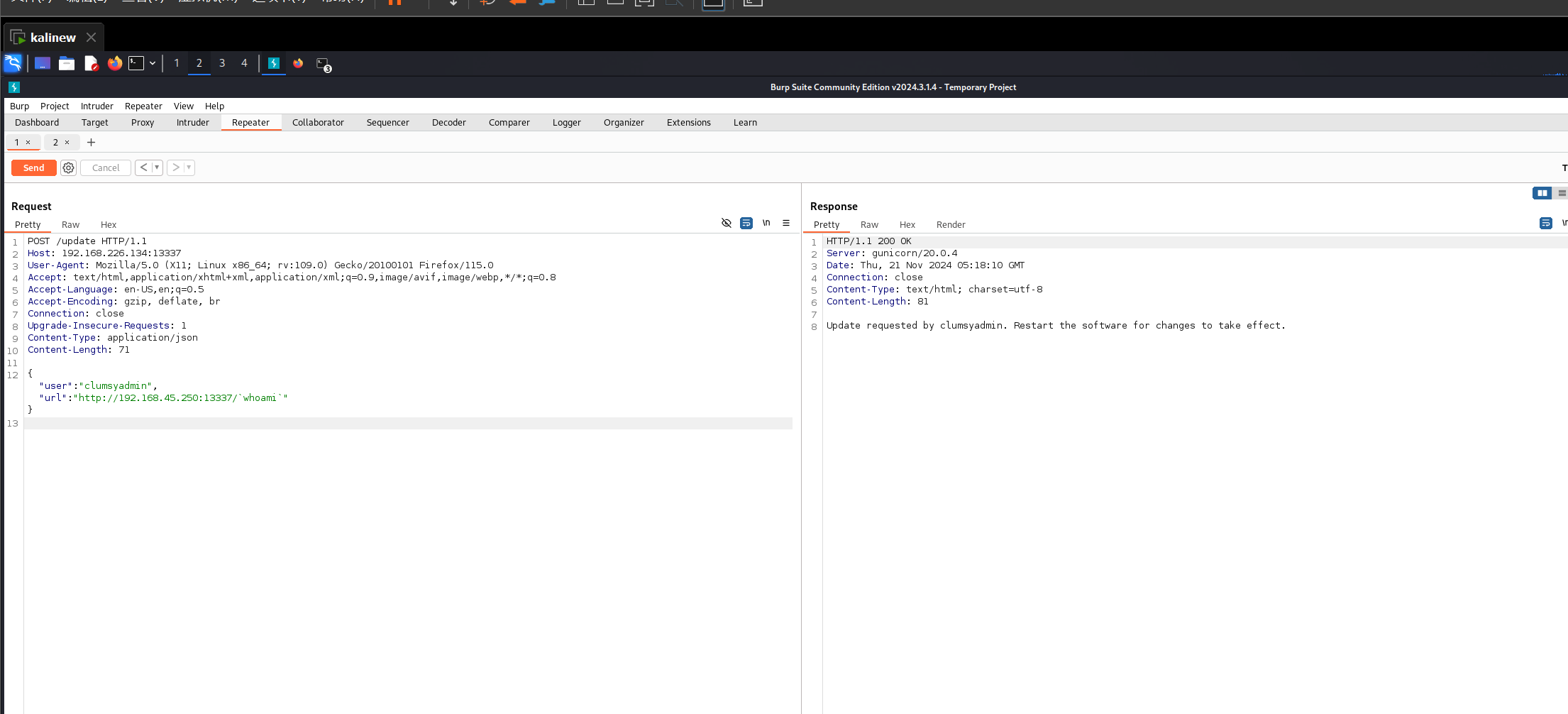The height and width of the screenshot is (714, 1568).
Task: Switch to workspace 4
Action: (244, 63)
